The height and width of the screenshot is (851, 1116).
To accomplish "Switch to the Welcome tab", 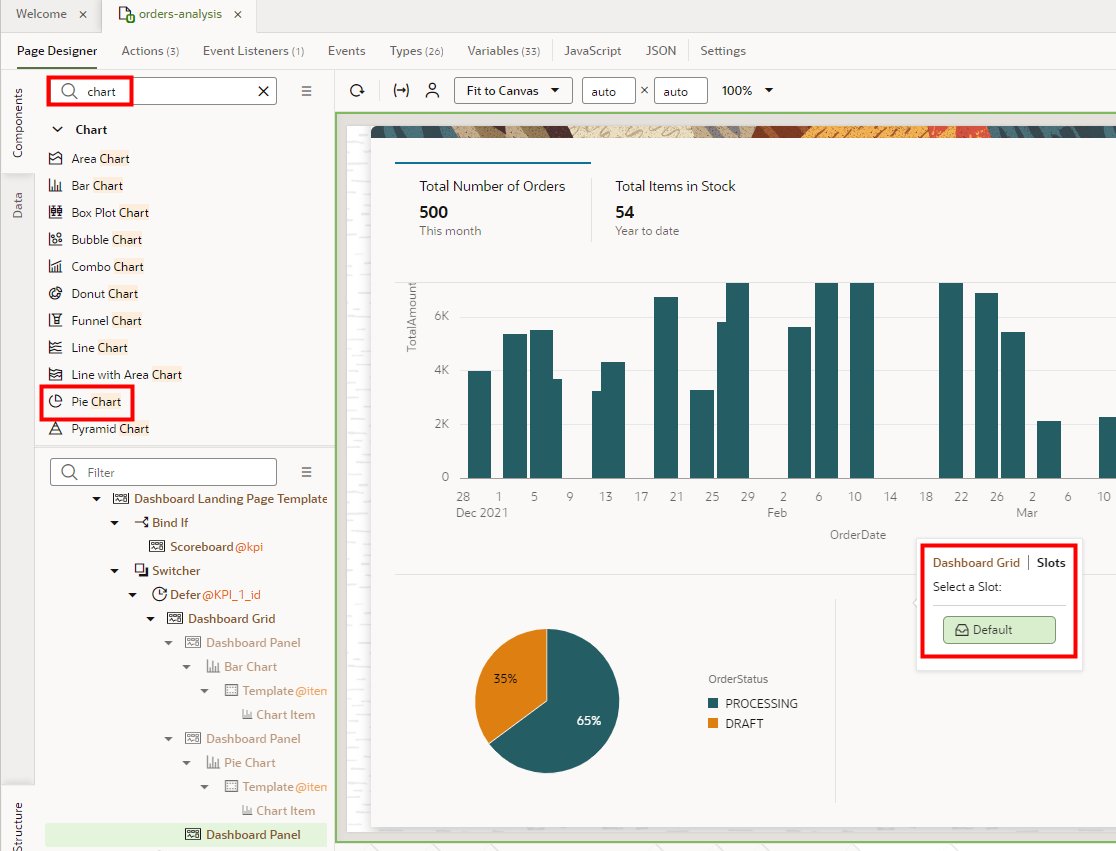I will 41,15.
